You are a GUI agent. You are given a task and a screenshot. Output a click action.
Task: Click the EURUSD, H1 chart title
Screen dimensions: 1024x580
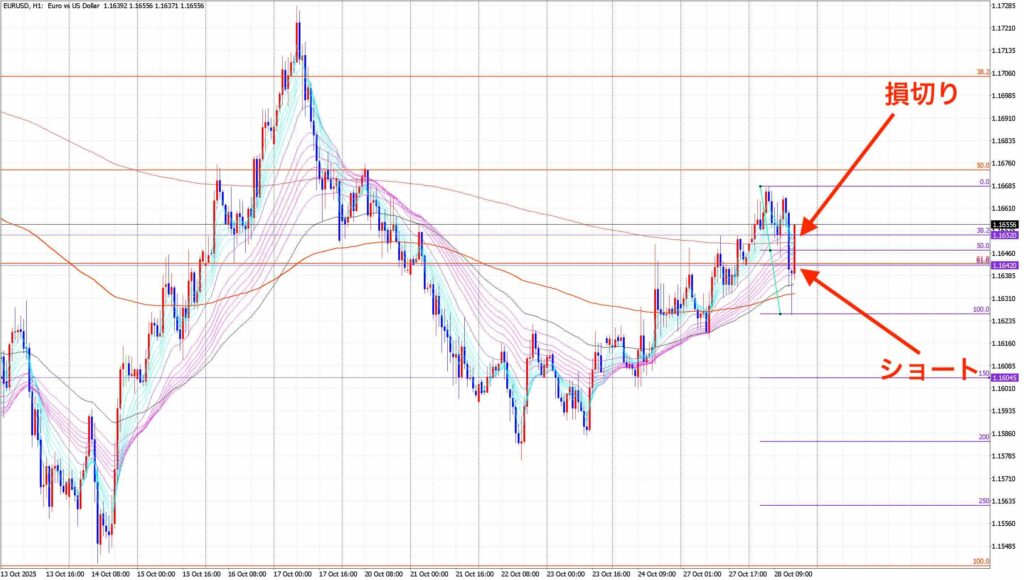tap(60, 6)
